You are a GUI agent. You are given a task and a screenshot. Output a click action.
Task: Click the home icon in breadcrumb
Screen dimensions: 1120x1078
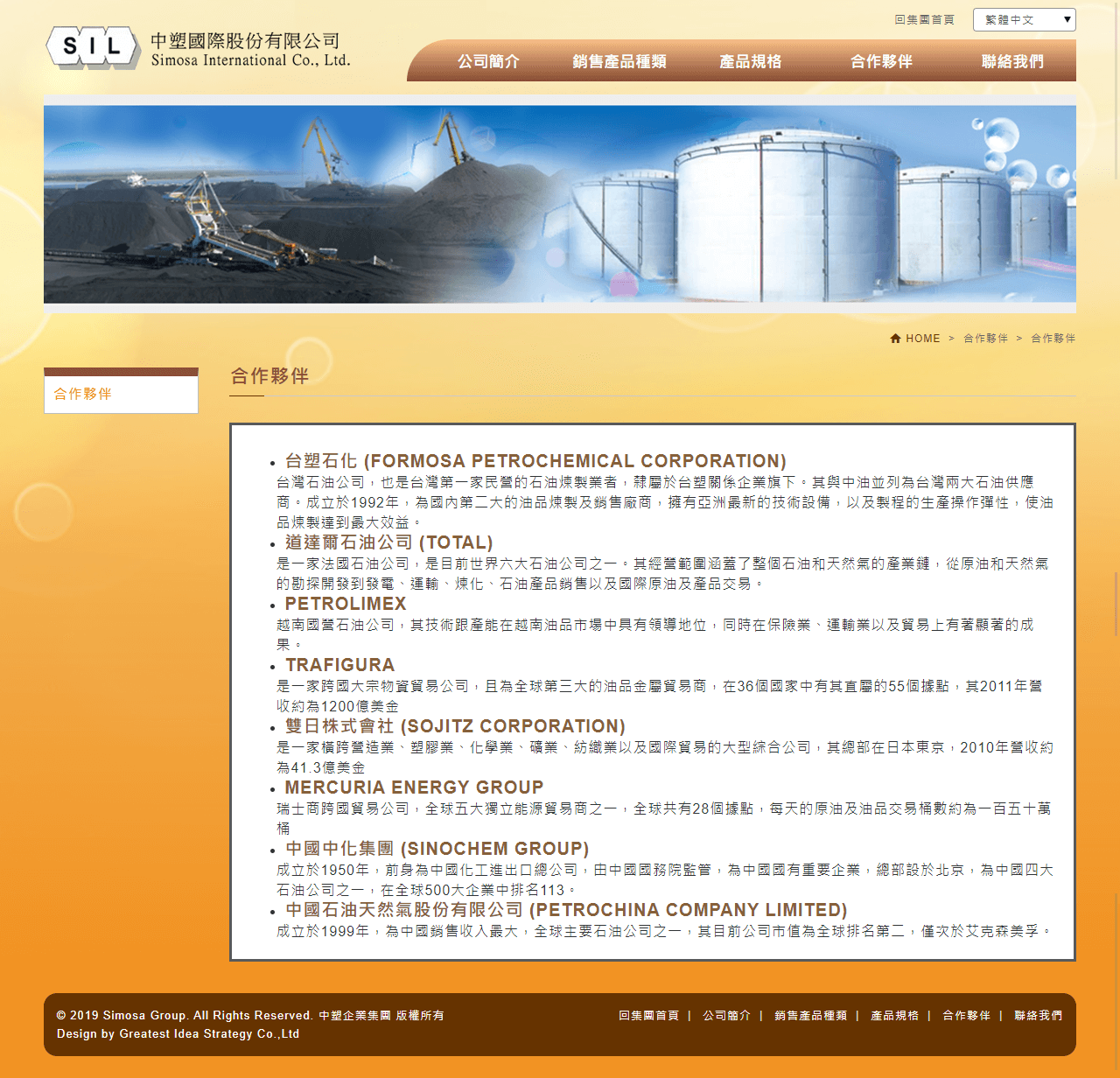pyautogui.click(x=895, y=339)
